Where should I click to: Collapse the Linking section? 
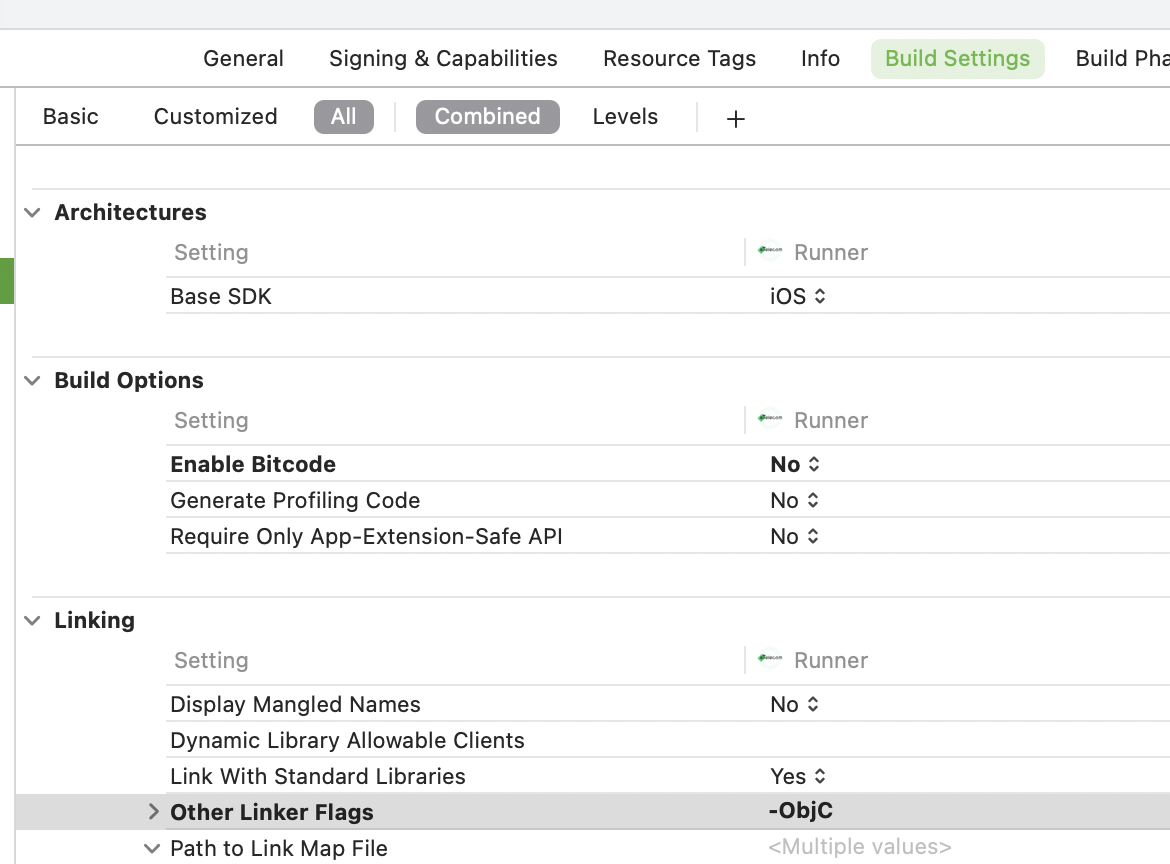click(x=33, y=620)
